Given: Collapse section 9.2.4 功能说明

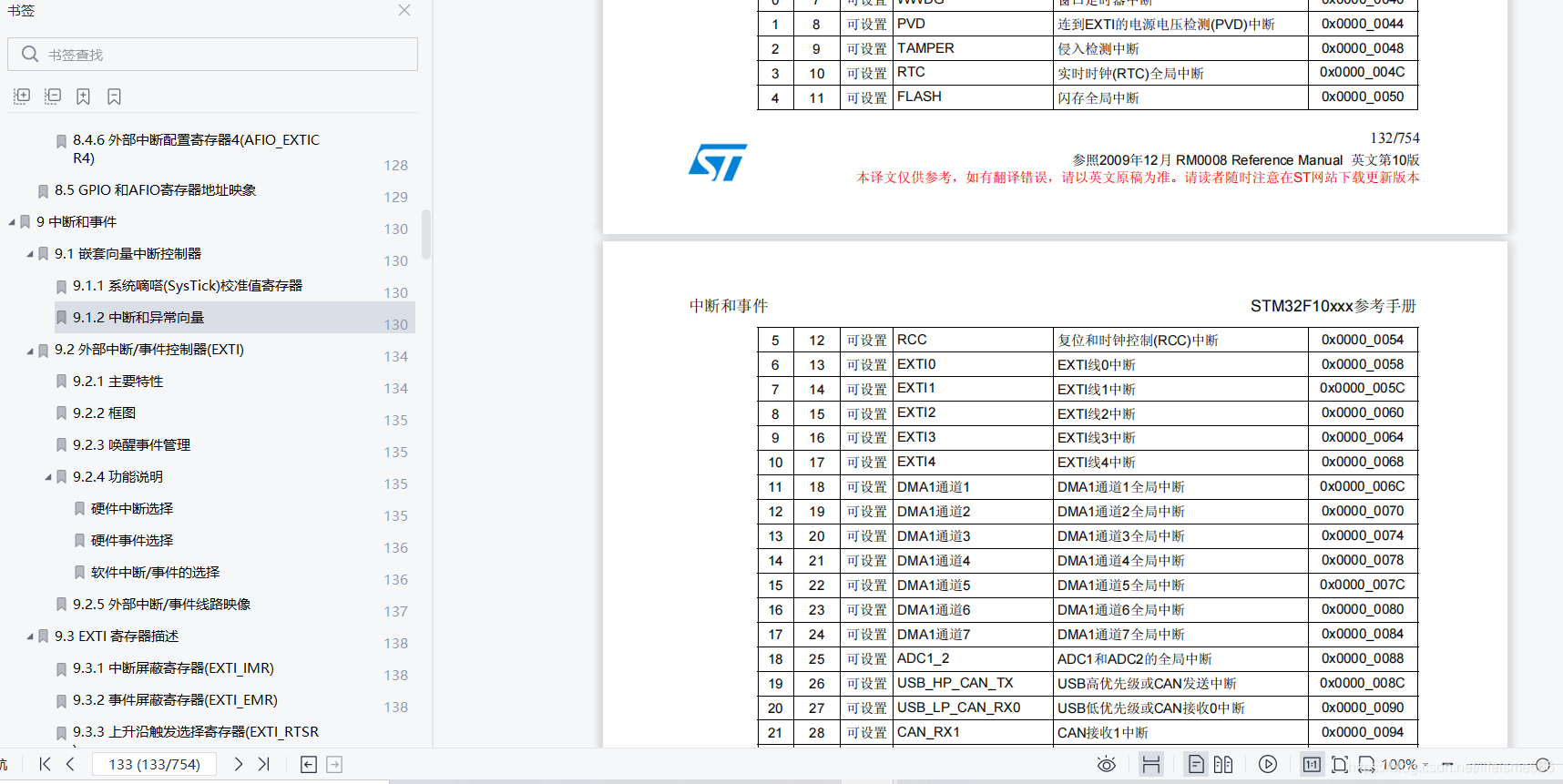Looking at the screenshot, I should (48, 477).
